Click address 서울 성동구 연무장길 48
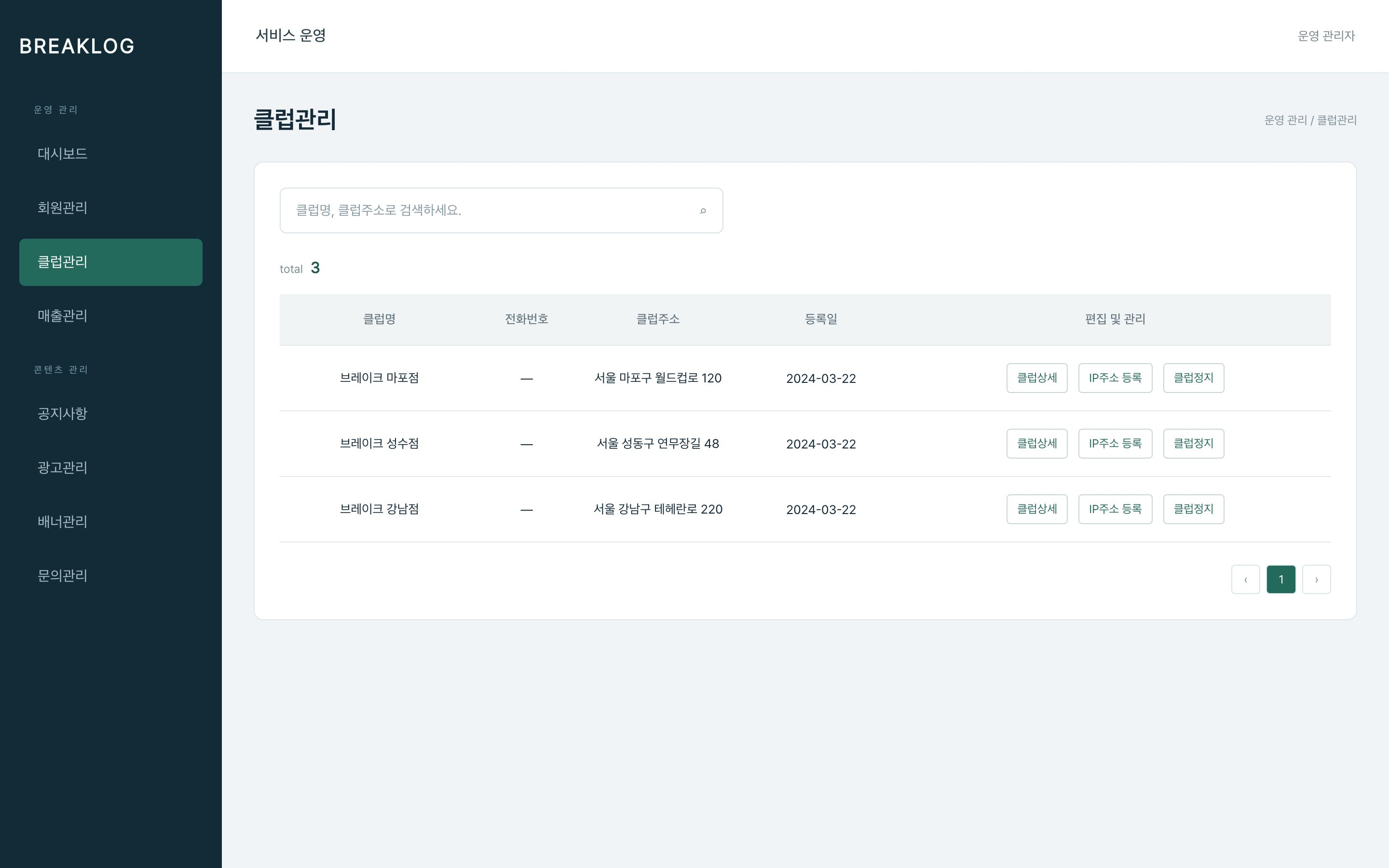1389x868 pixels. point(658,443)
